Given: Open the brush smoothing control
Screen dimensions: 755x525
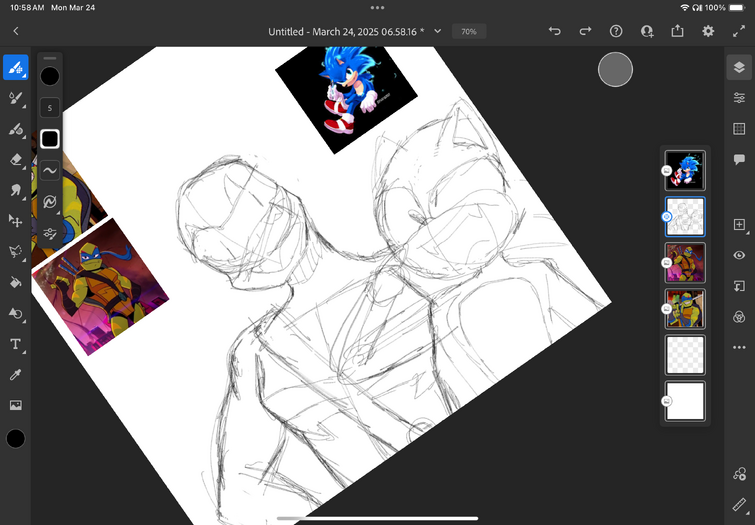Looking at the screenshot, I should (50, 171).
